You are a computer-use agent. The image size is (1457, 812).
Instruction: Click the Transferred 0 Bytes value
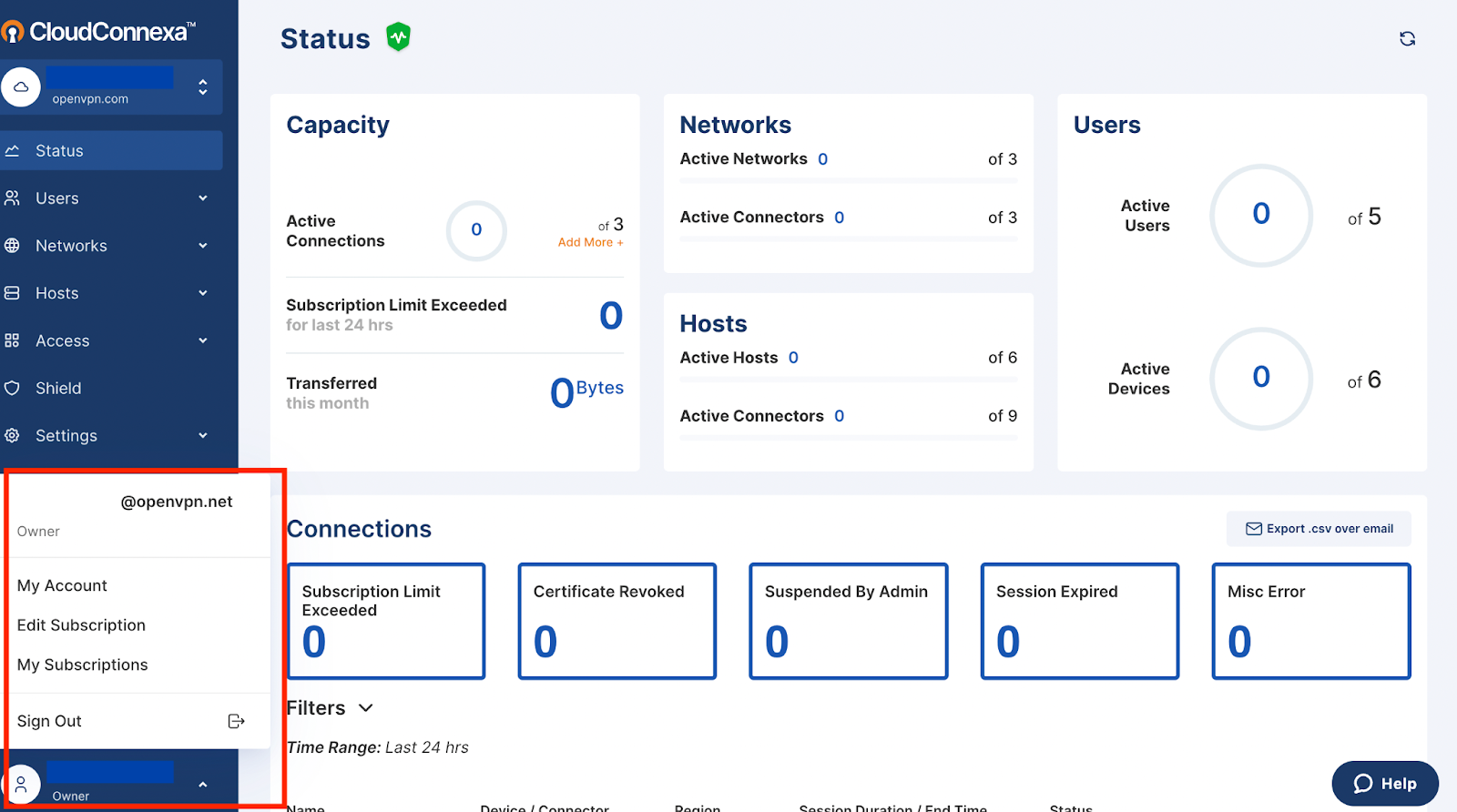click(586, 392)
